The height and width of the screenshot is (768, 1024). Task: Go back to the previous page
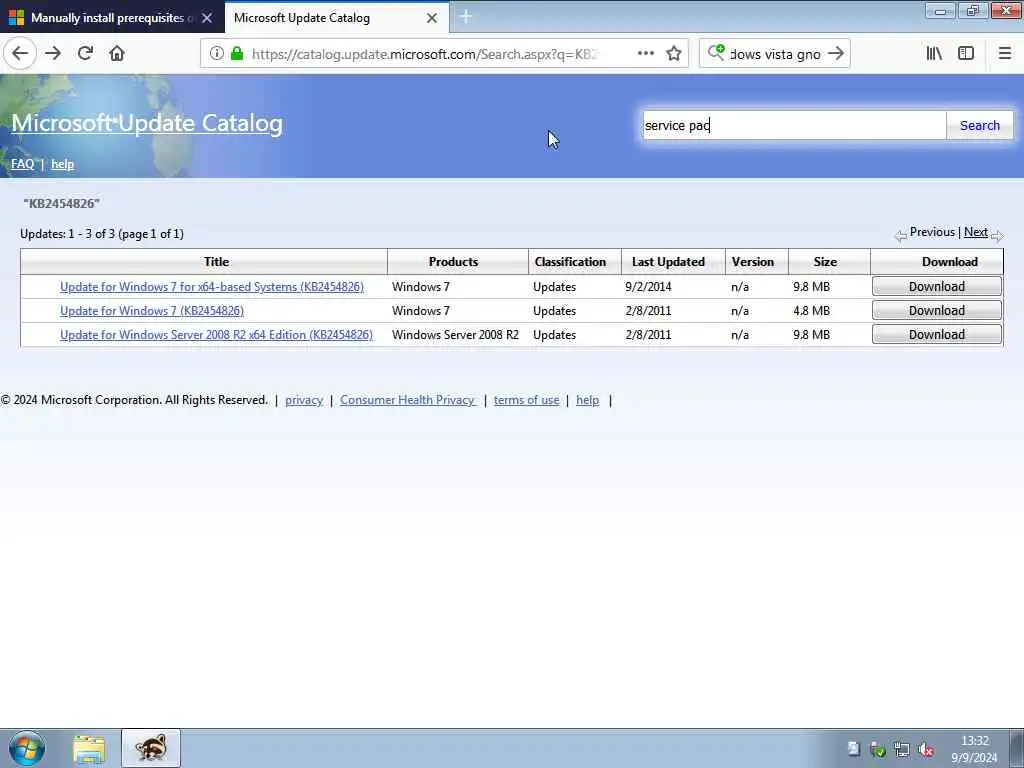pyautogui.click(x=20, y=54)
